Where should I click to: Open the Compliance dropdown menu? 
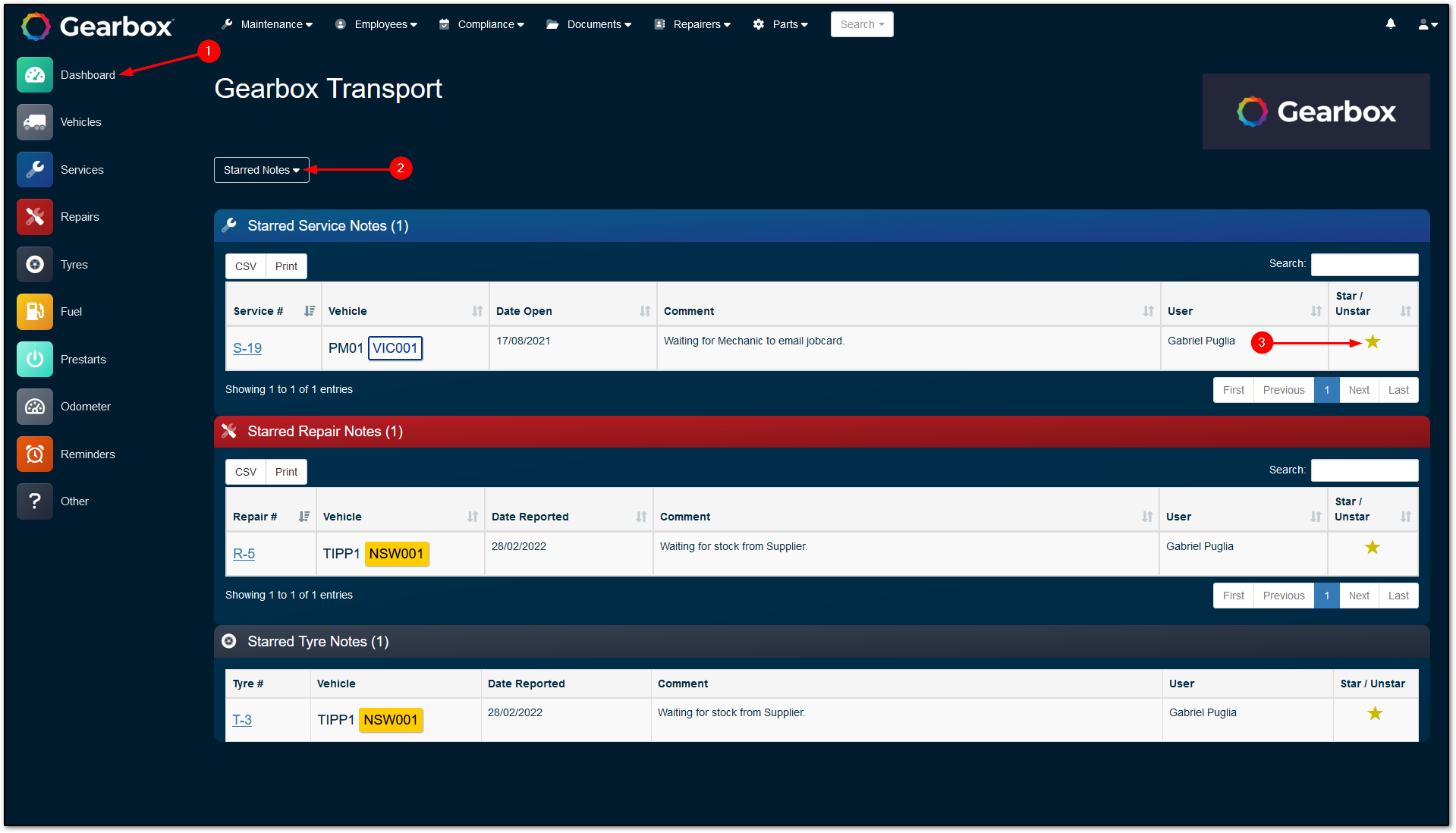pos(482,24)
